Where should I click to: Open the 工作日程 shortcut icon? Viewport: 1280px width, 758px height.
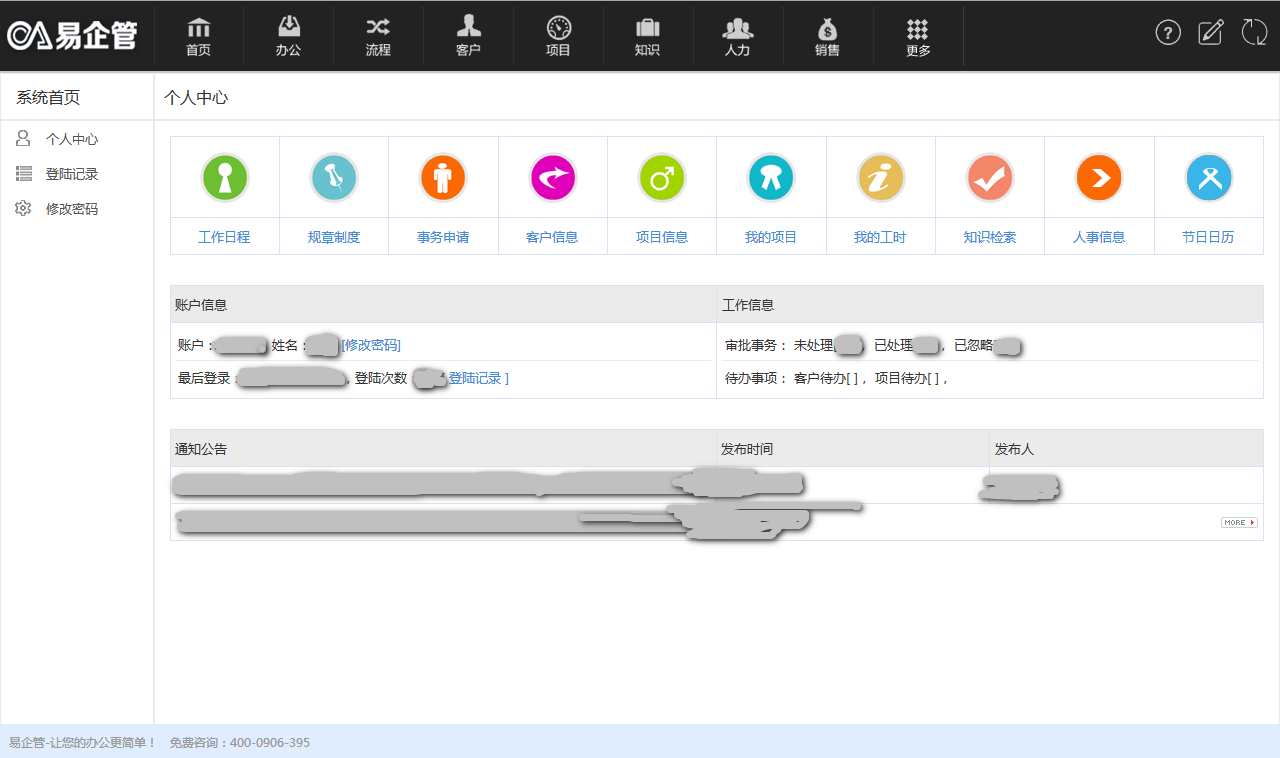(224, 178)
